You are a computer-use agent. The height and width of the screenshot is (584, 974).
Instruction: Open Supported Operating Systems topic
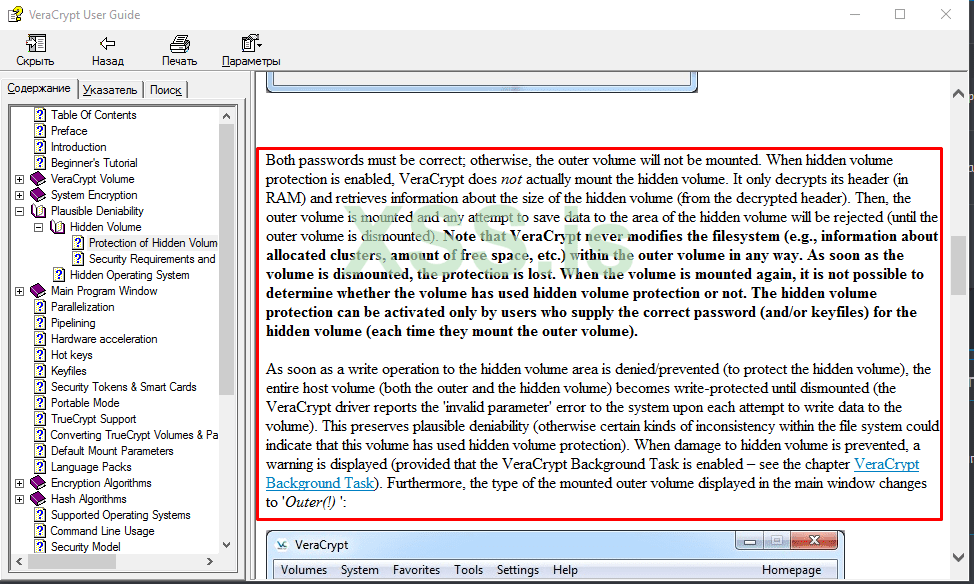point(121,515)
